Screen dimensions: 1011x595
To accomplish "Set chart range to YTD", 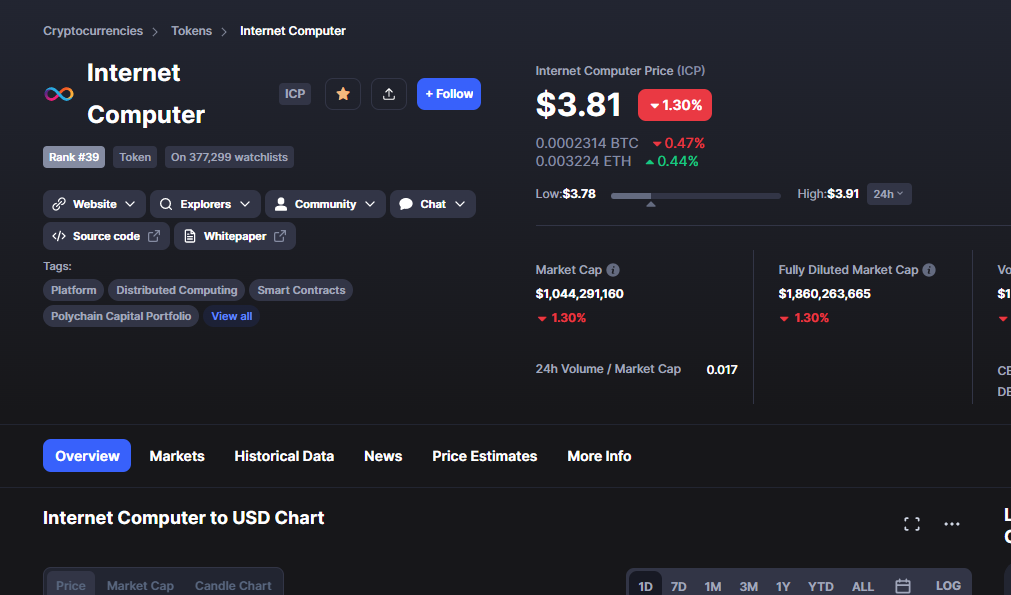I will pos(820,586).
